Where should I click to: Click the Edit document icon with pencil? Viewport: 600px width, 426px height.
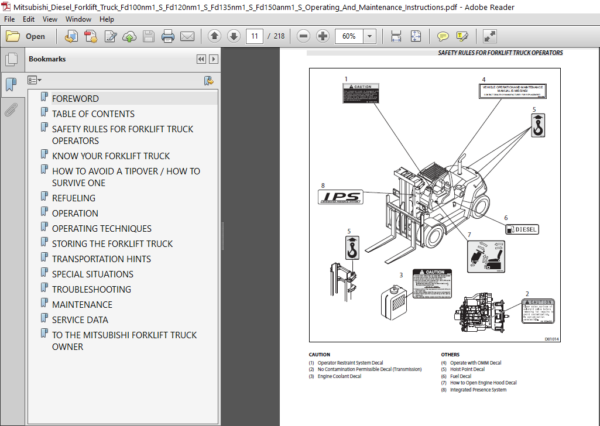110,36
